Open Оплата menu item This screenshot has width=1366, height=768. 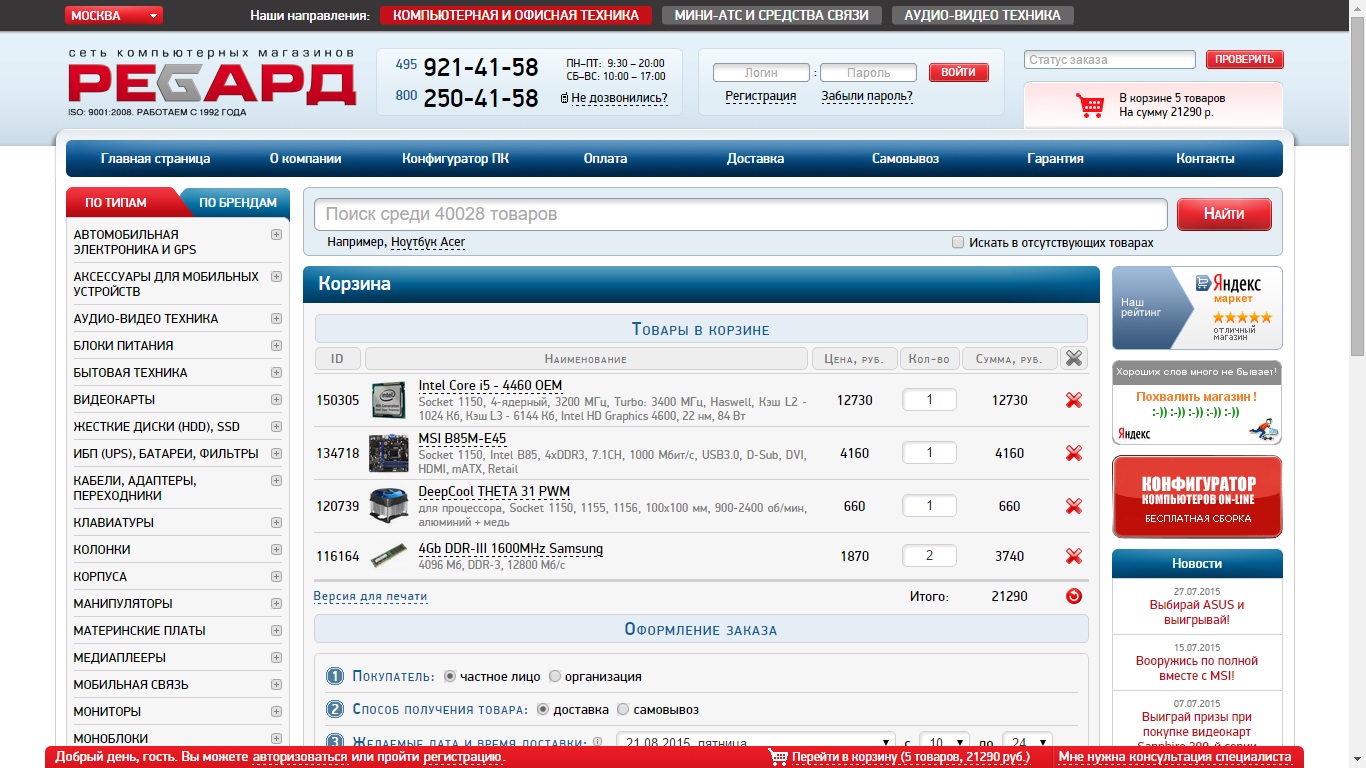pyautogui.click(x=606, y=159)
